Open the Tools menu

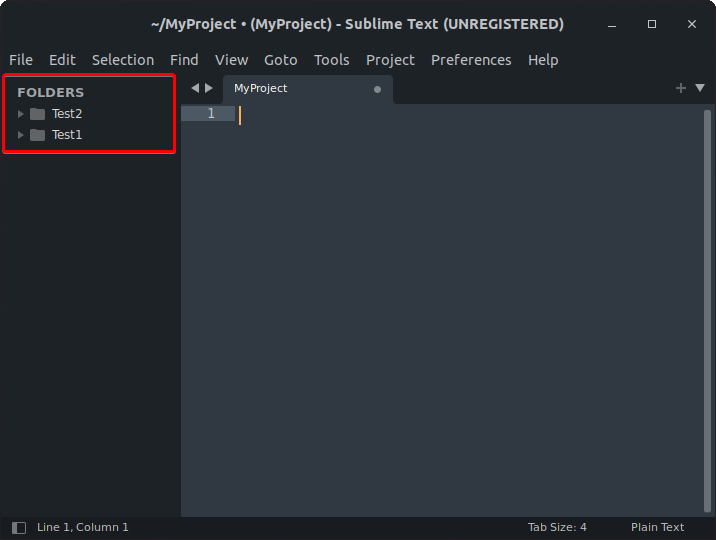click(x=332, y=60)
